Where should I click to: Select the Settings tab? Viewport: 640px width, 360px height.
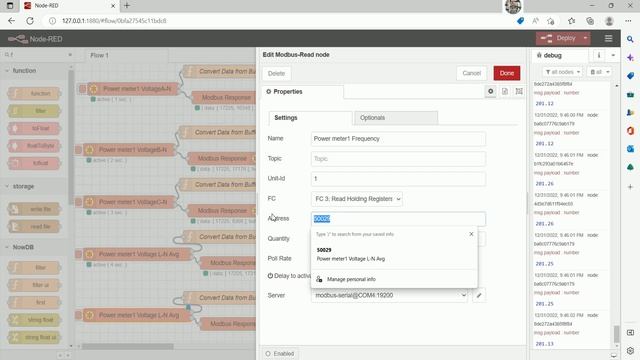coord(310,118)
